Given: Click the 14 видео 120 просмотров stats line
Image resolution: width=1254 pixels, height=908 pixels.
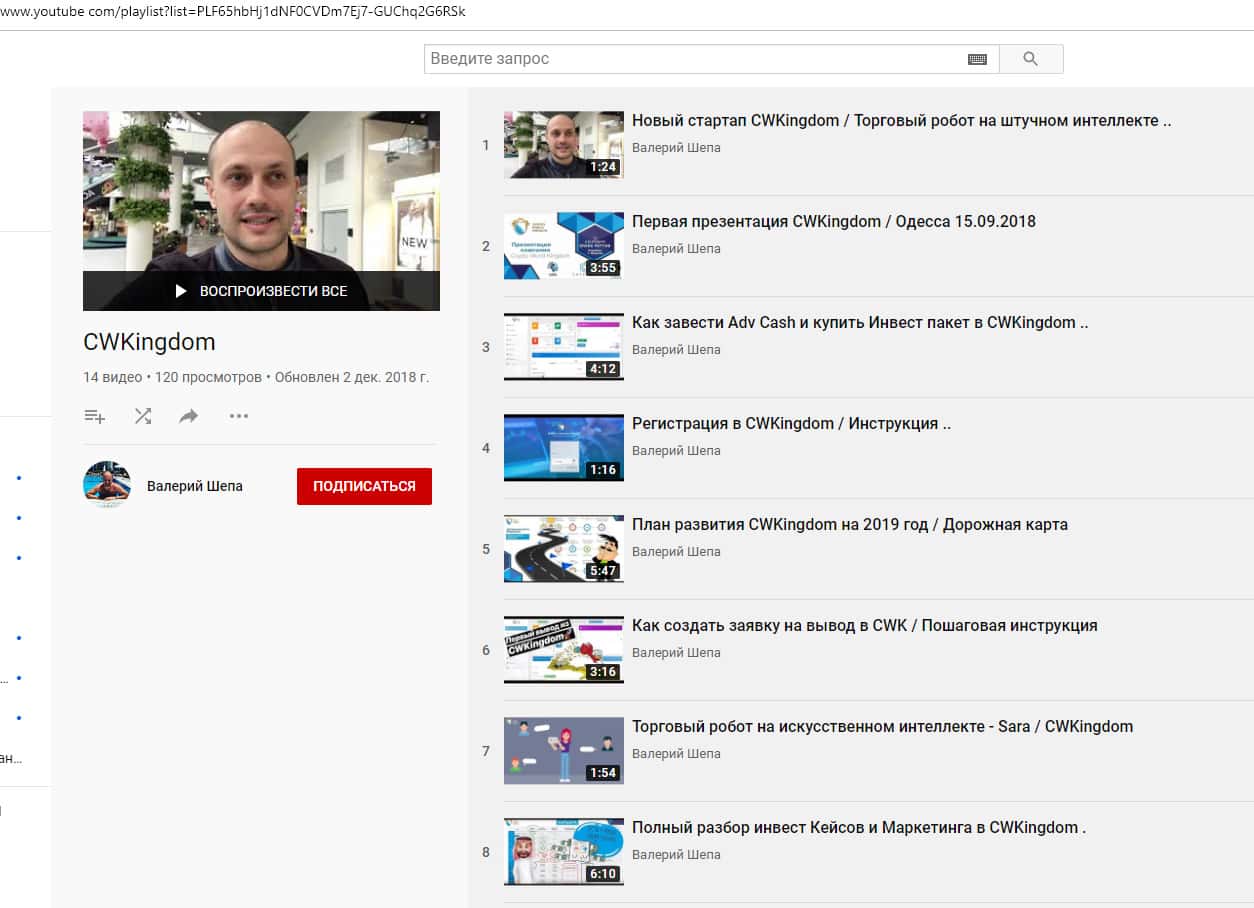Looking at the screenshot, I should tap(256, 378).
